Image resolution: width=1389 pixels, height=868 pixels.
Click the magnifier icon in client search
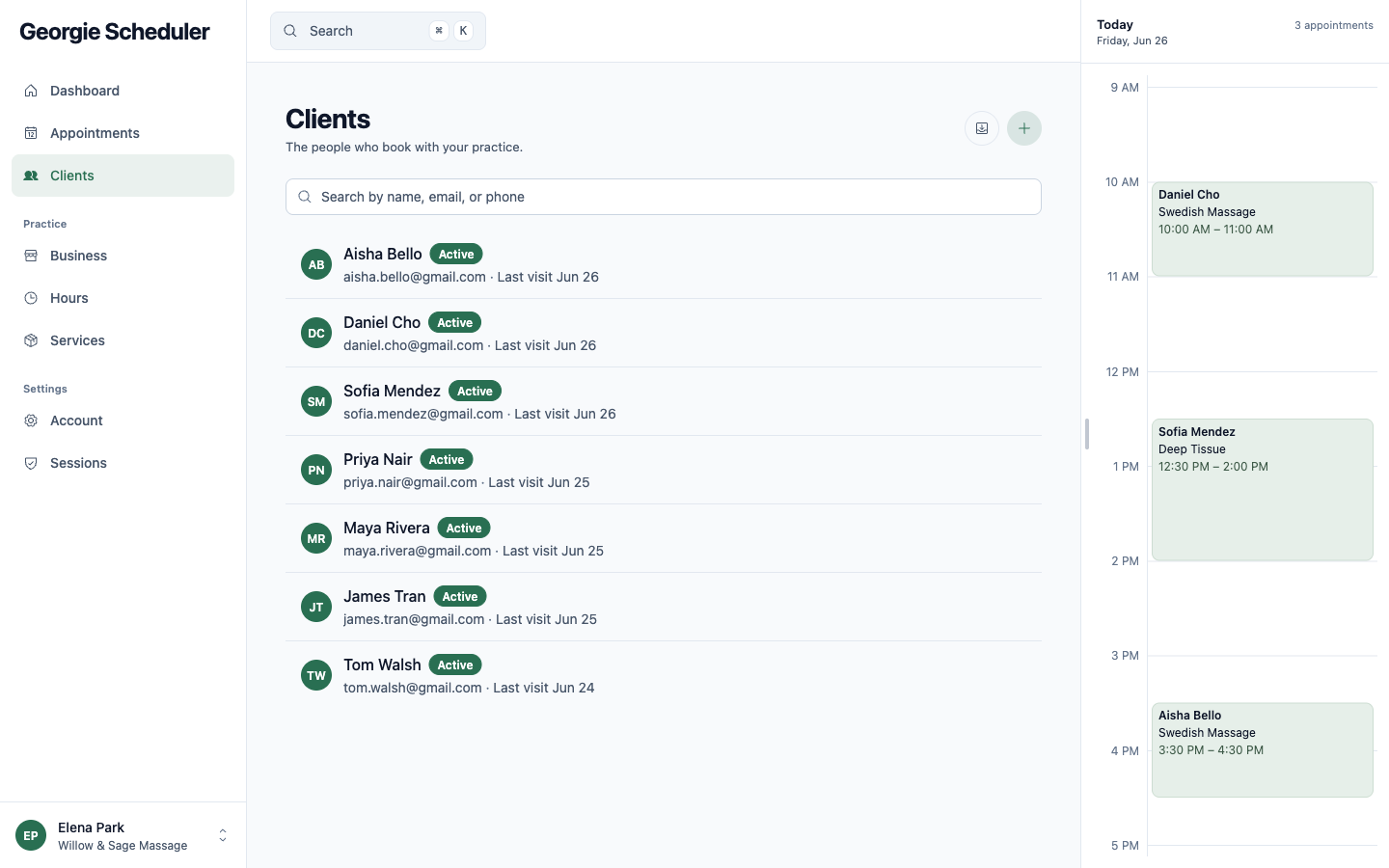coord(305,197)
